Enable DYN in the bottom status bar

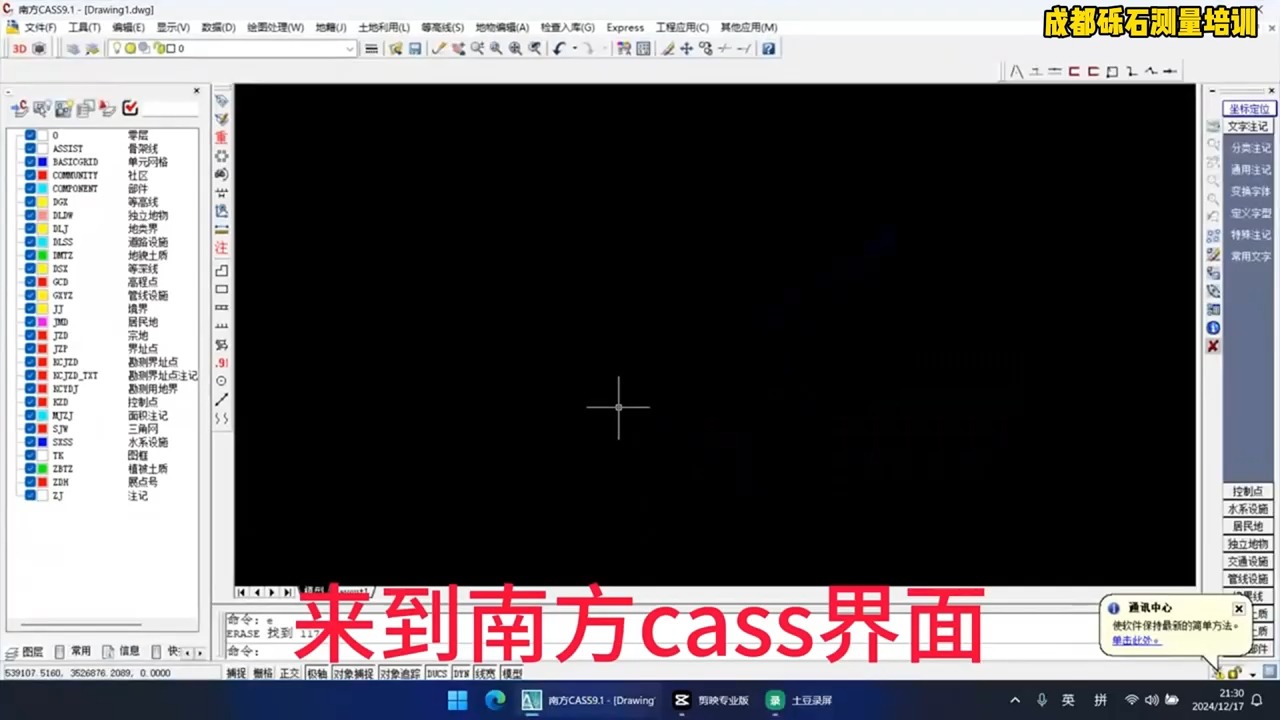459,673
